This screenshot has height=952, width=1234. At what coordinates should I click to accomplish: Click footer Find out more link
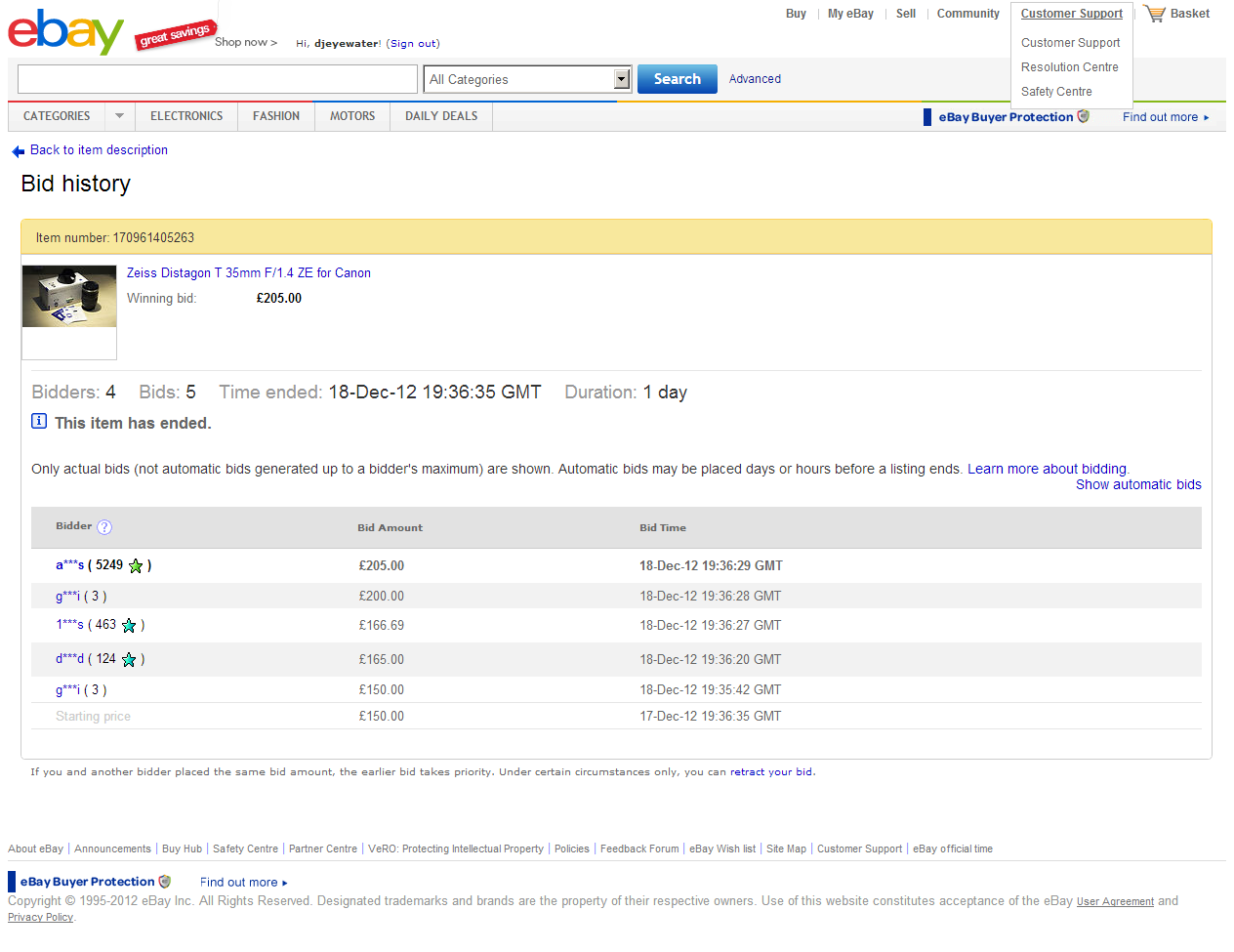pyautogui.click(x=243, y=883)
